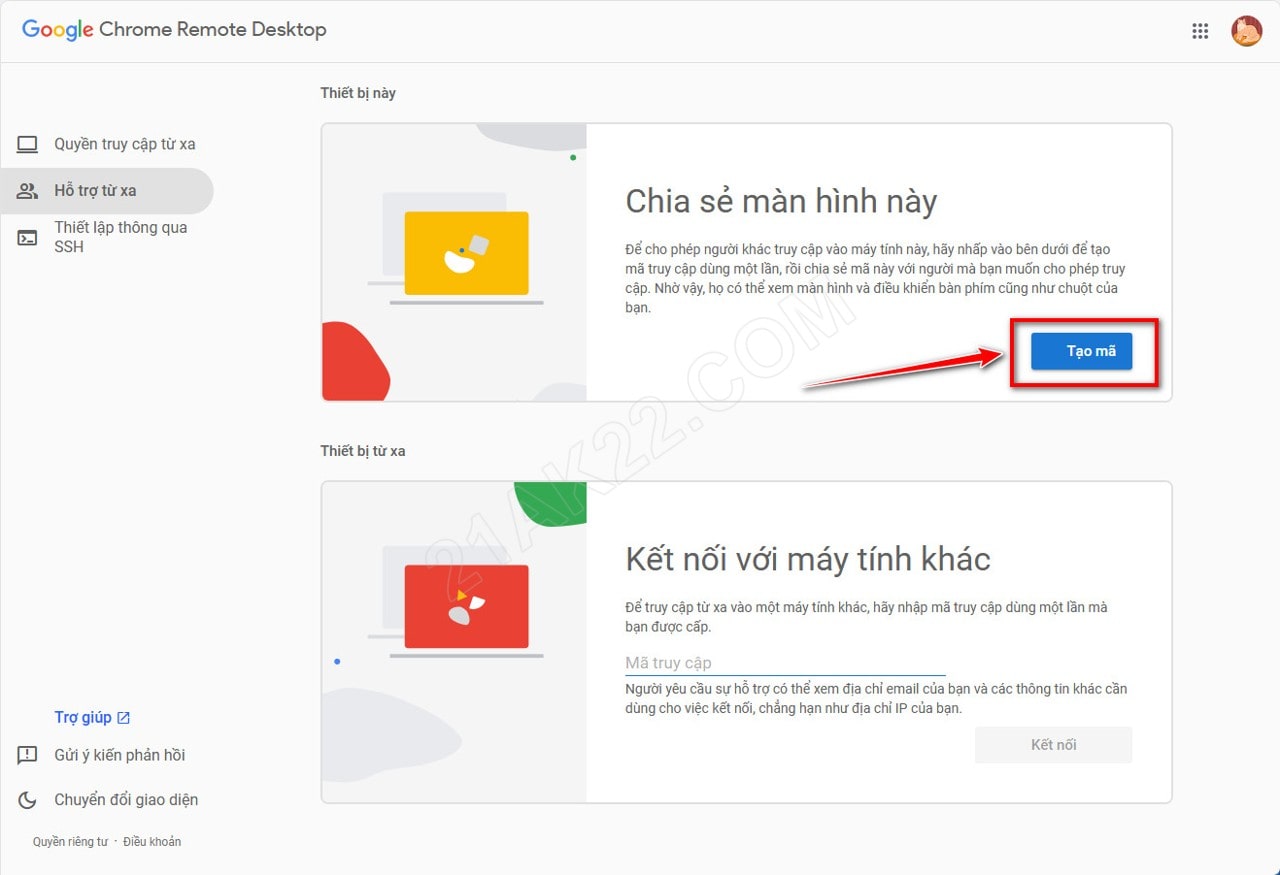Focus the Mã truy cập input field

785,663
